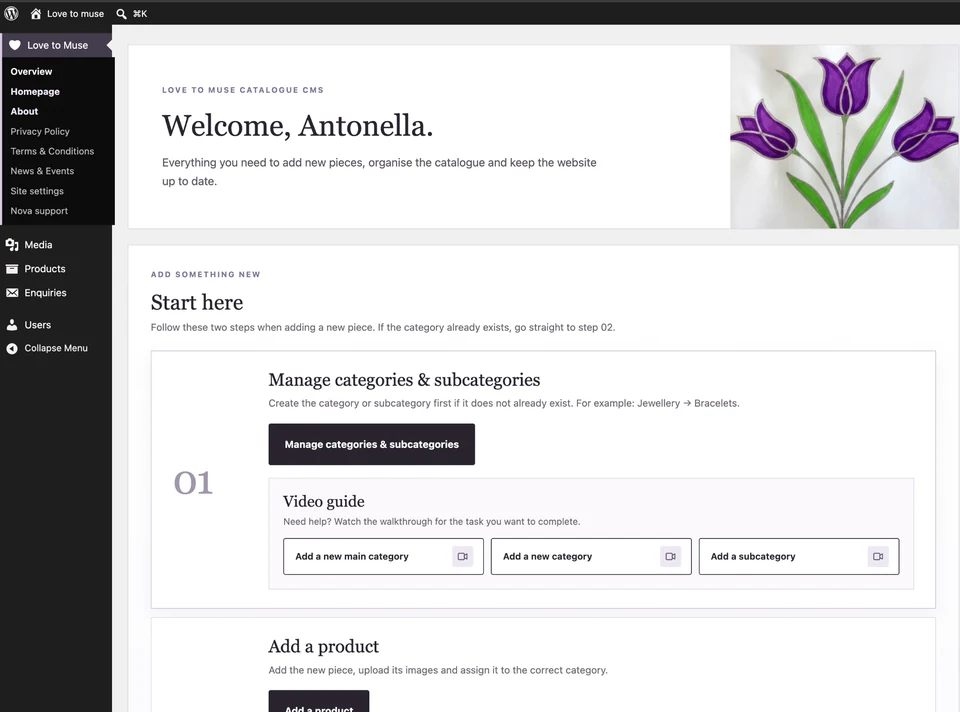The height and width of the screenshot is (712, 960).
Task: Open the About submenu item
Action: click(24, 111)
